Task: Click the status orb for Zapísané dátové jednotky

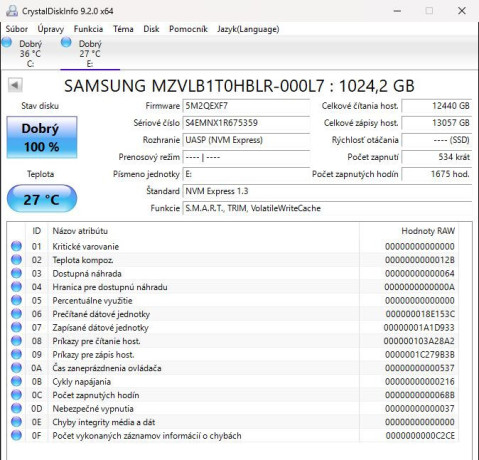Action: click(x=16, y=327)
